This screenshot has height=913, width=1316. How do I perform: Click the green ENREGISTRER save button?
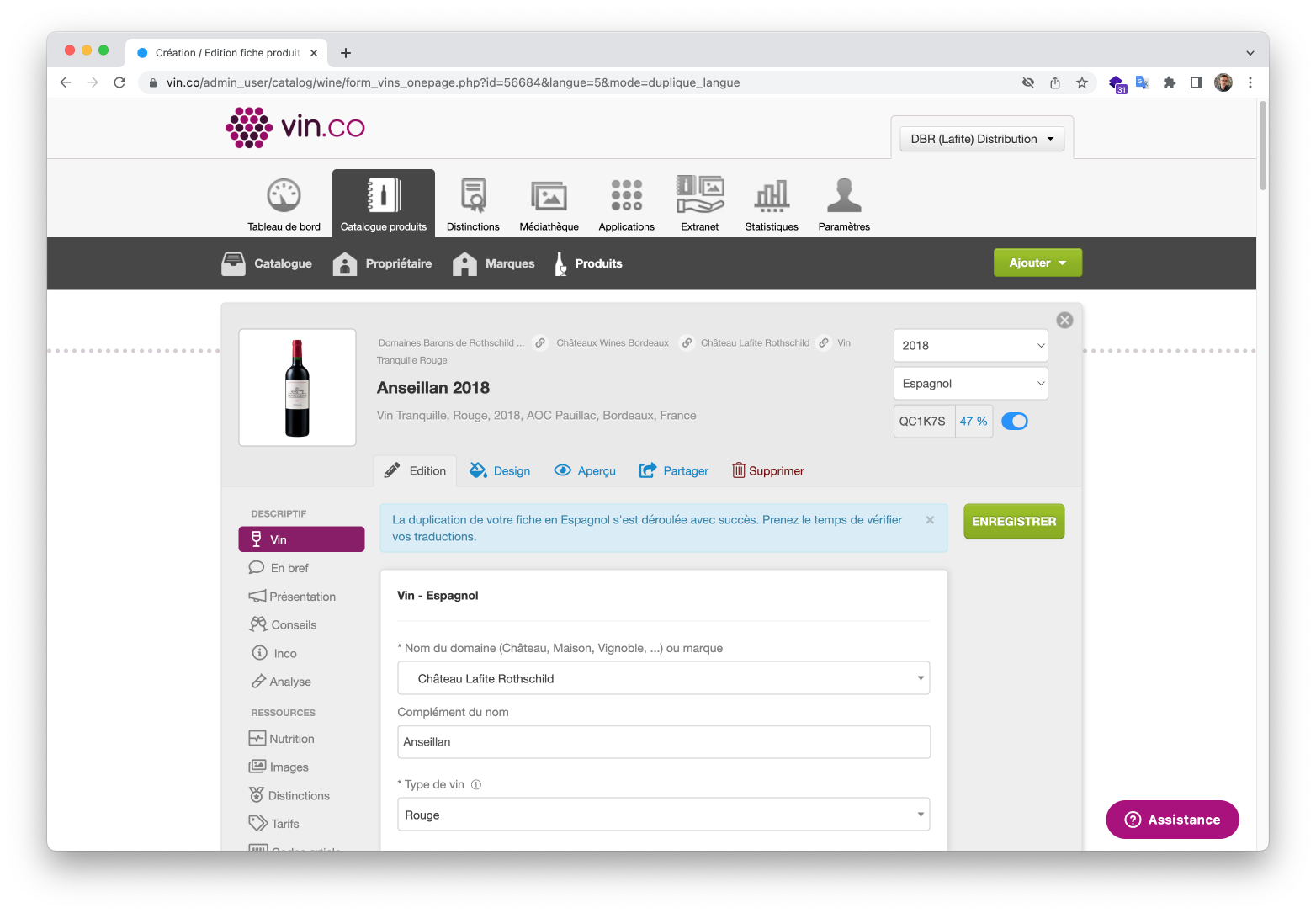1014,522
